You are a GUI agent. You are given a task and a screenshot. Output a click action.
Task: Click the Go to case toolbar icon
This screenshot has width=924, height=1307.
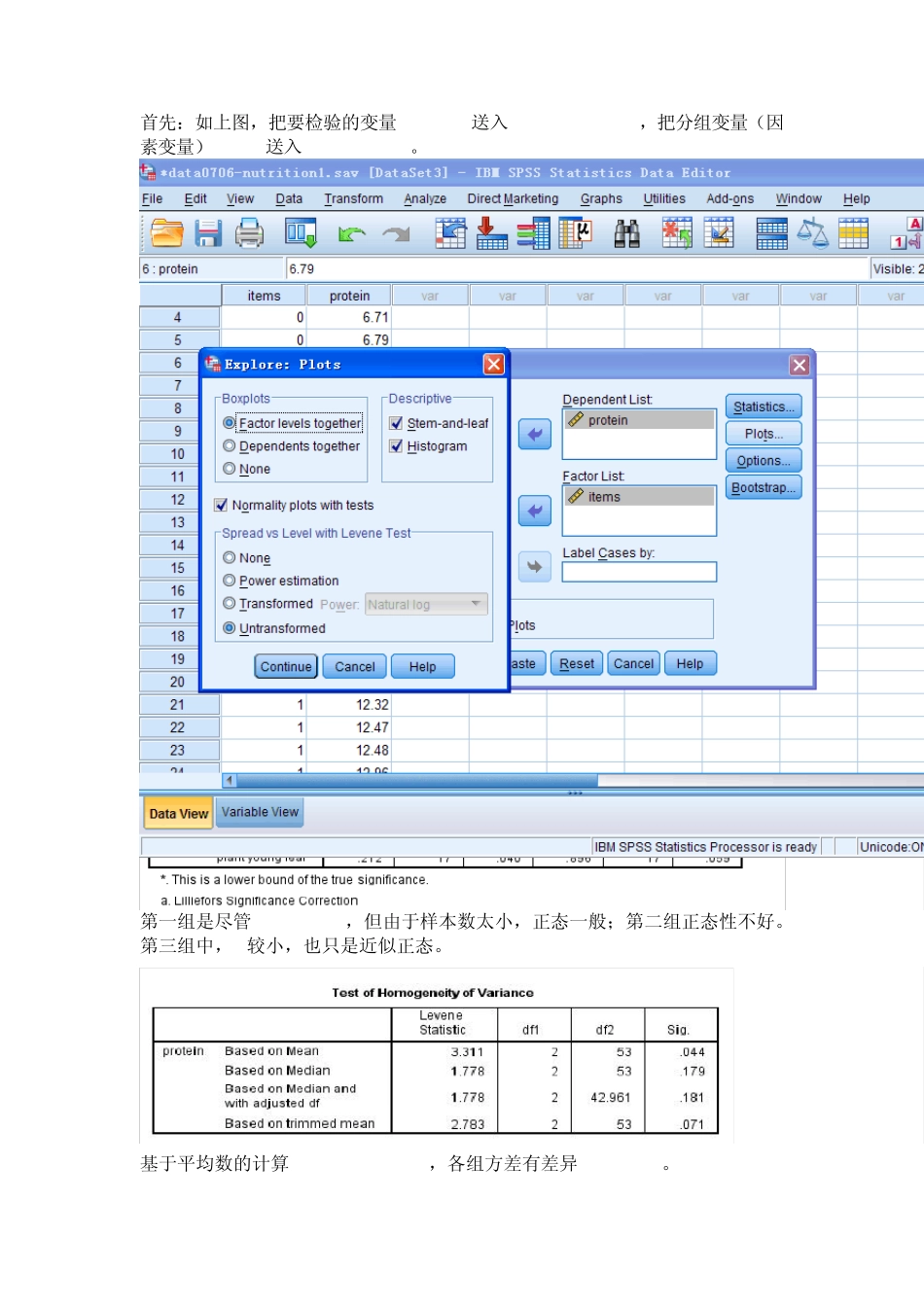click(x=450, y=233)
